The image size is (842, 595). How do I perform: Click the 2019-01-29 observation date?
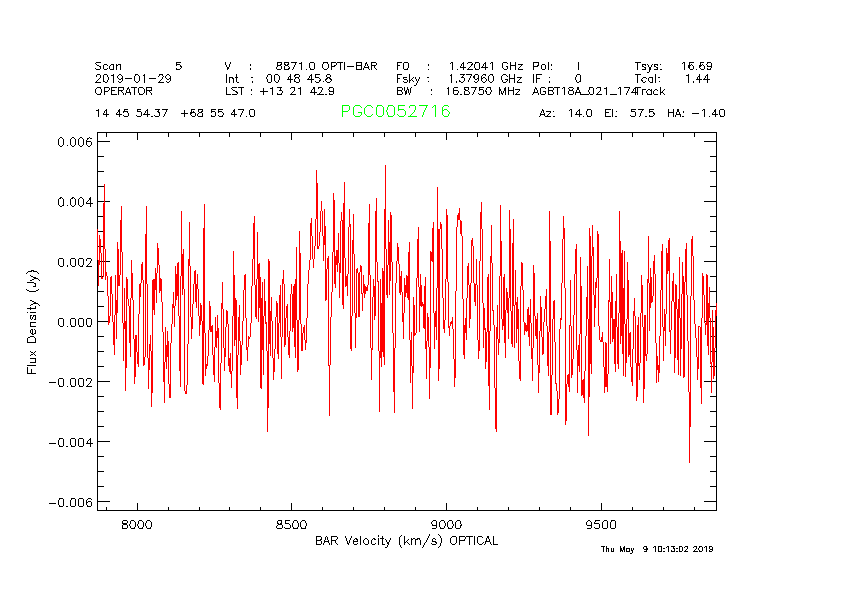[x=133, y=78]
